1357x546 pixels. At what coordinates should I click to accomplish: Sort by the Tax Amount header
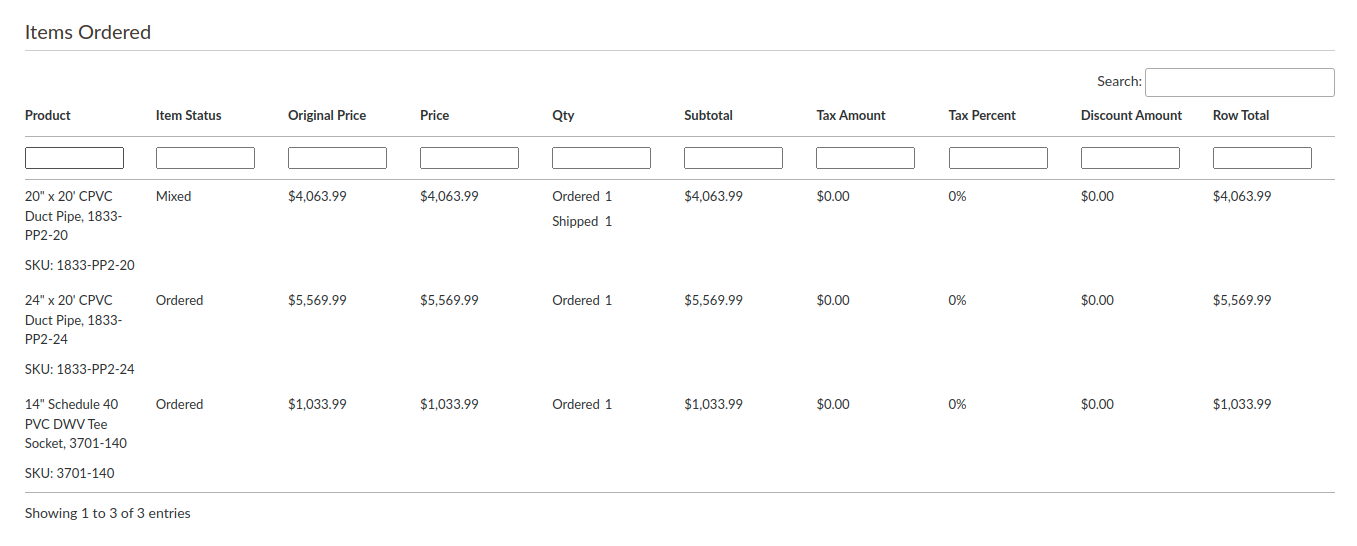[851, 116]
